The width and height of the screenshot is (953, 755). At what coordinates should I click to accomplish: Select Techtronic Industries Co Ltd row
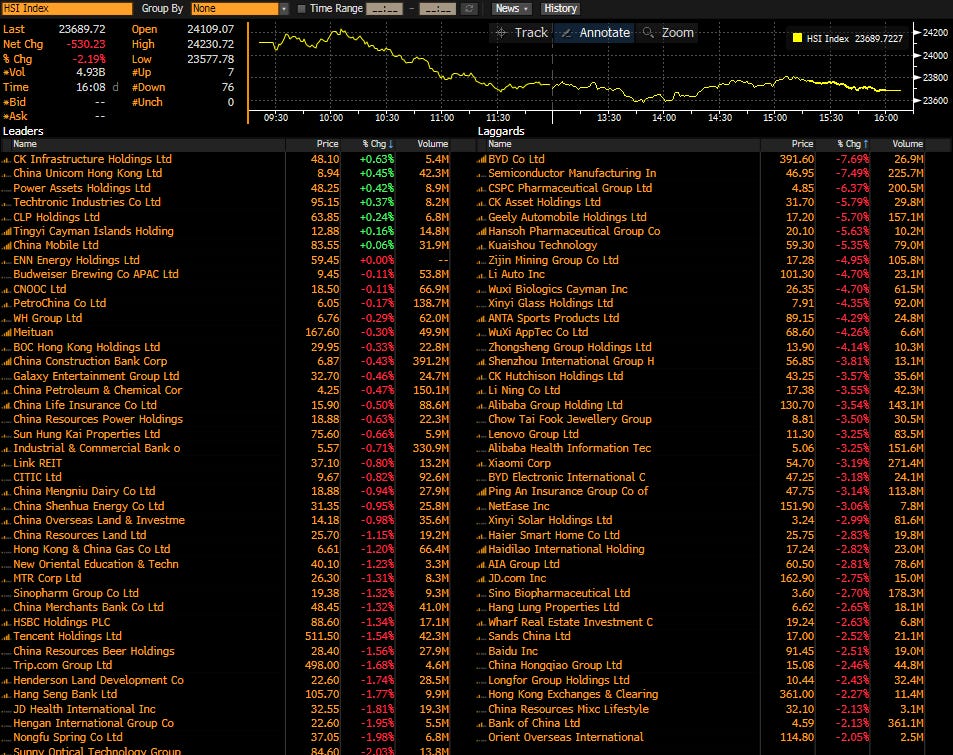(225, 202)
